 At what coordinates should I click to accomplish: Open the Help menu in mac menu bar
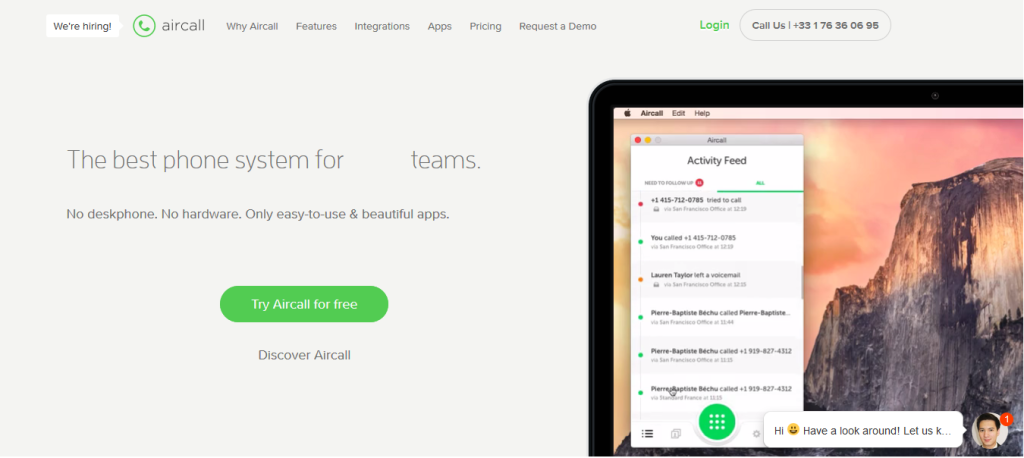(x=701, y=113)
